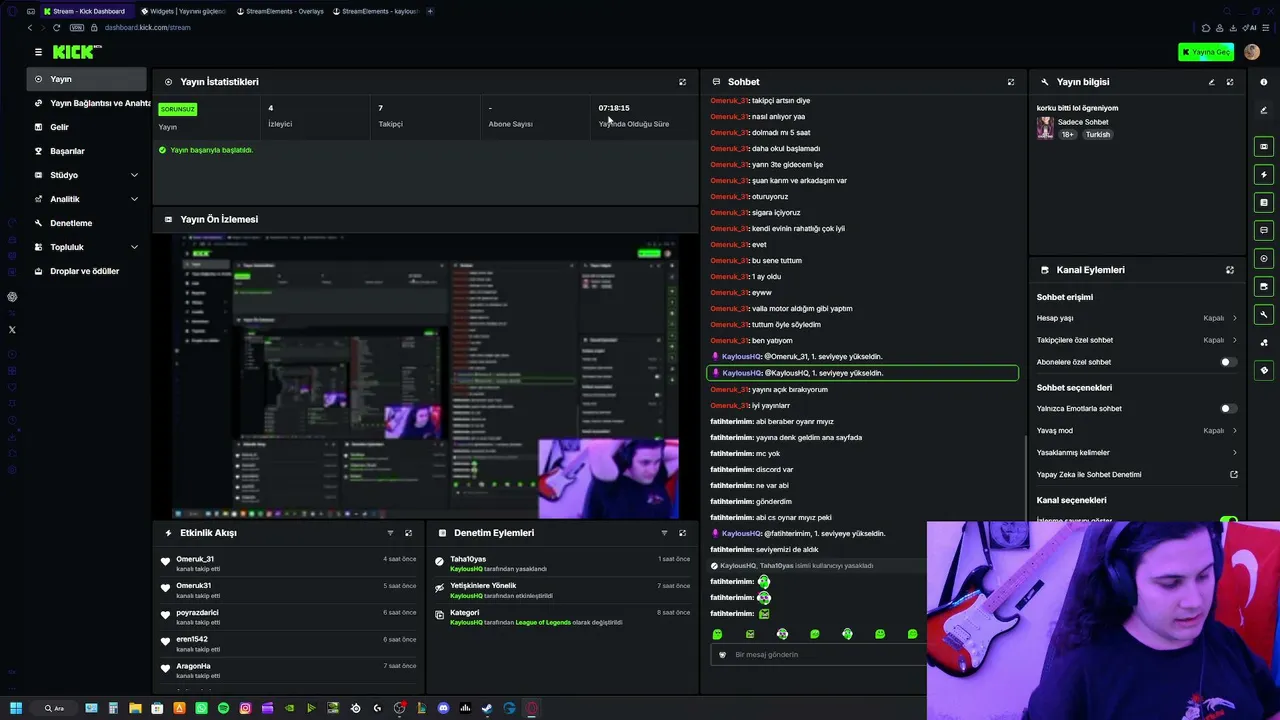Open Discord from the Windows taskbar
The height and width of the screenshot is (720, 1280).
tap(443, 708)
